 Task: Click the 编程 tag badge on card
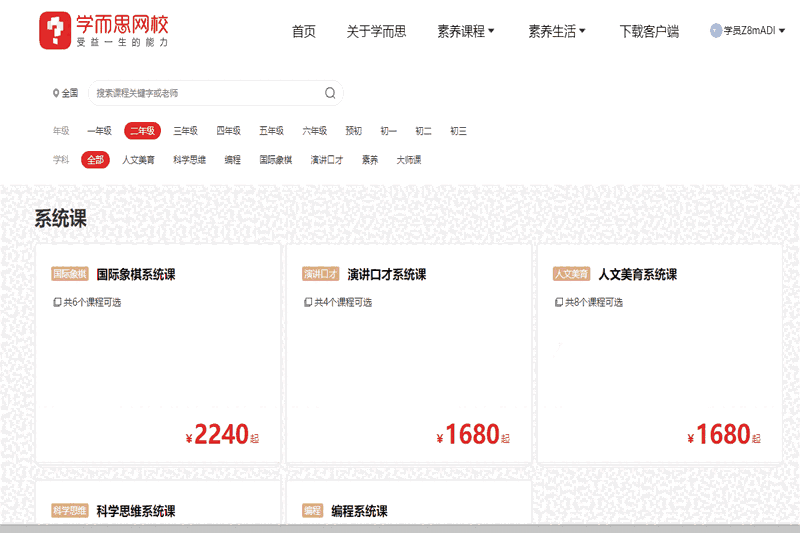click(x=312, y=511)
